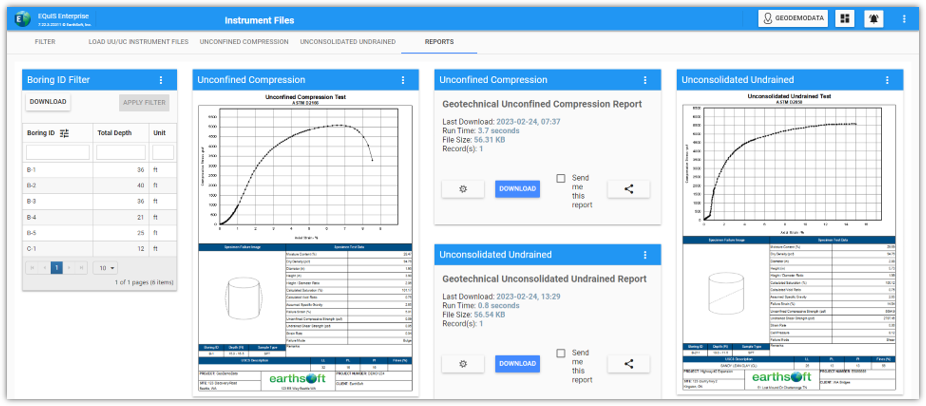Go to previous page in Boring grid pager
This screenshot has width=926, height=406.
[44, 268]
